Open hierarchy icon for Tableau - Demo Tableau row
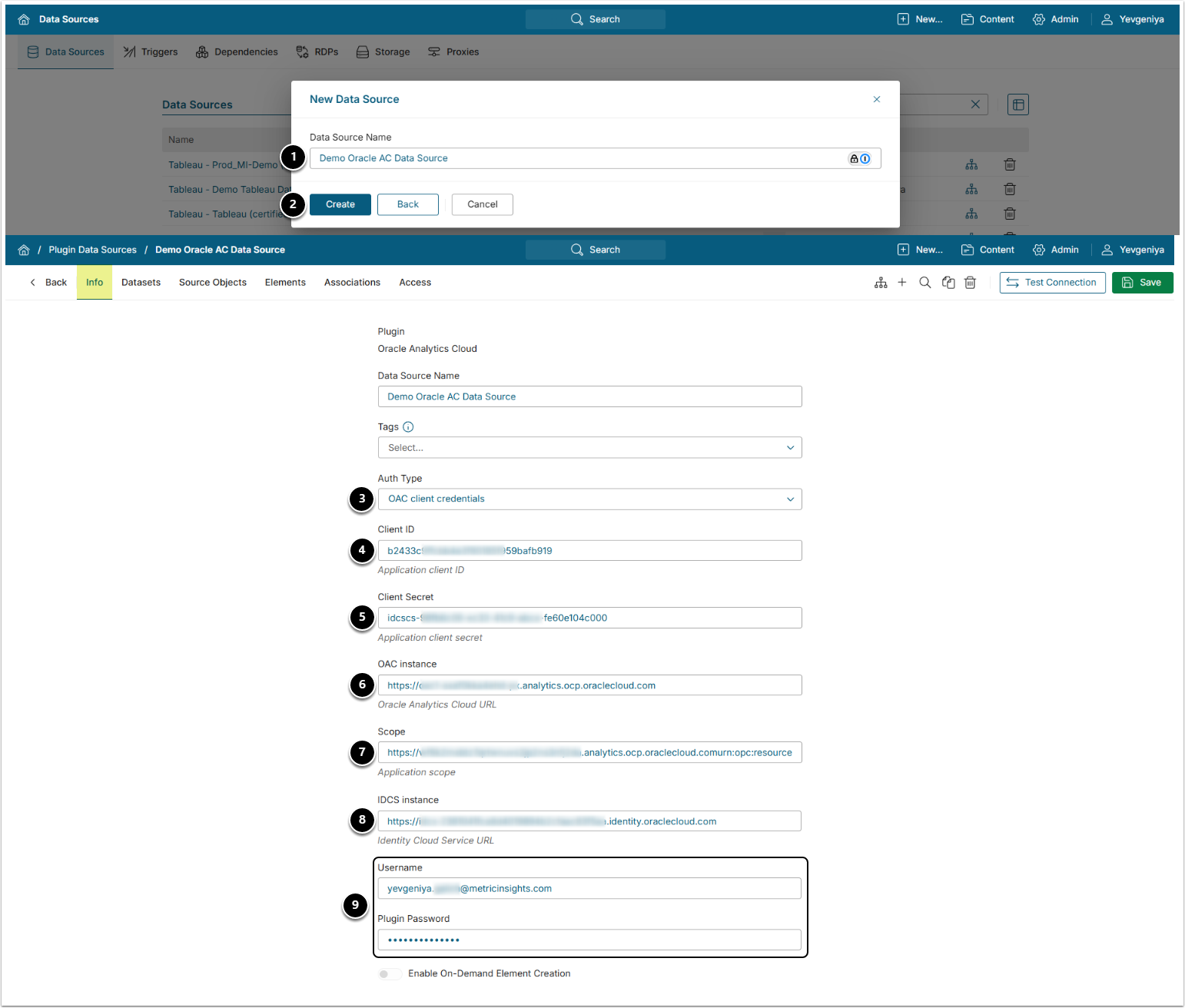Image resolution: width=1185 pixels, height=1008 pixels. point(972,189)
